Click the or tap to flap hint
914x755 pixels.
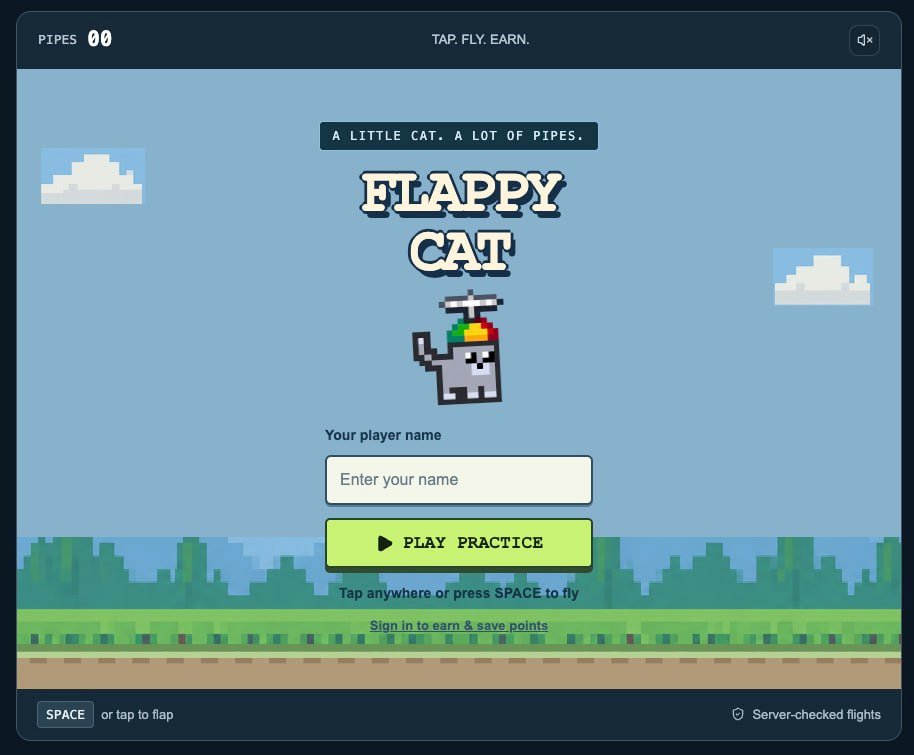(x=137, y=714)
